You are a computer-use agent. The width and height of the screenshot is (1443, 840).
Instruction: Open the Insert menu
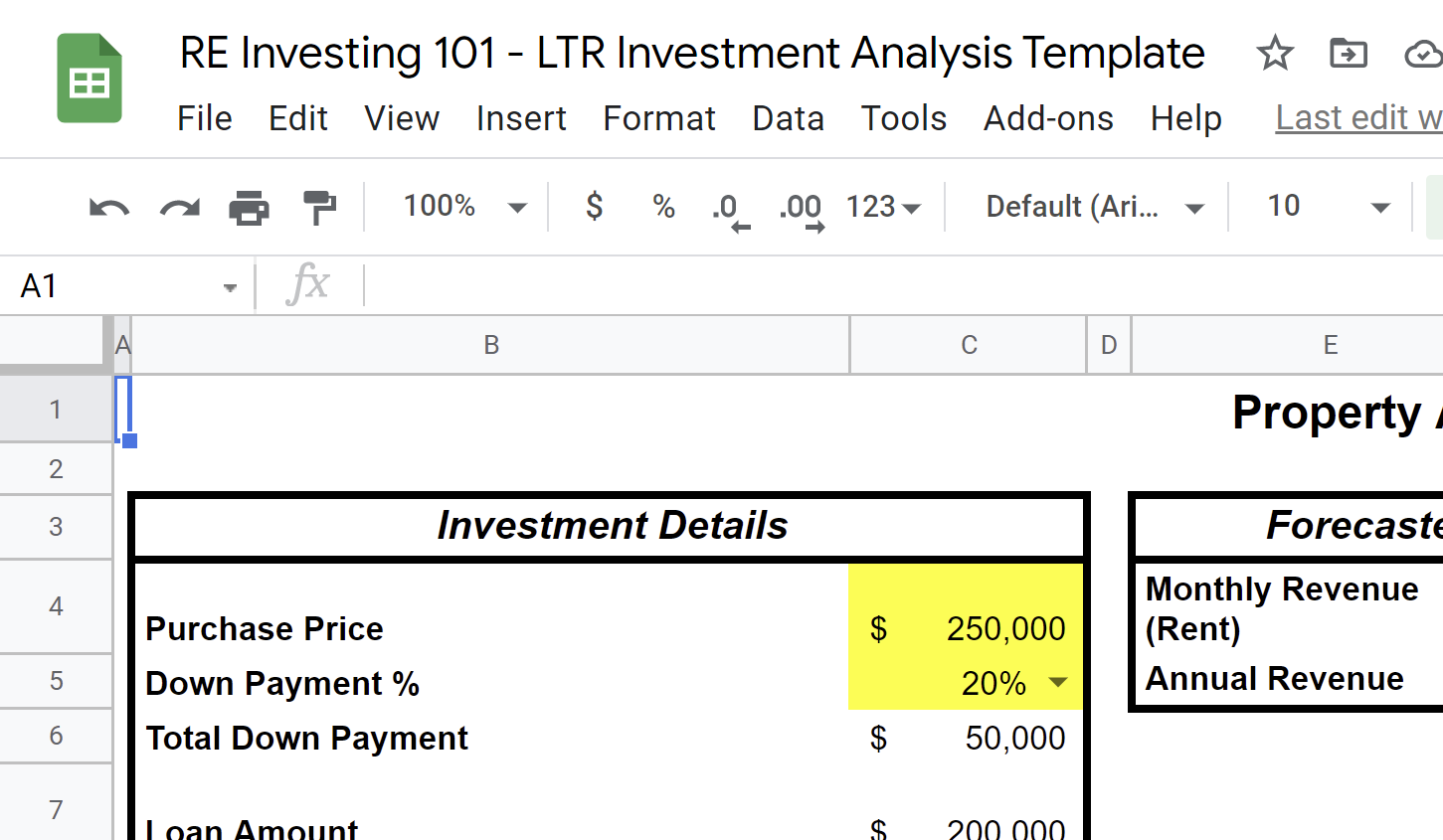[521, 118]
